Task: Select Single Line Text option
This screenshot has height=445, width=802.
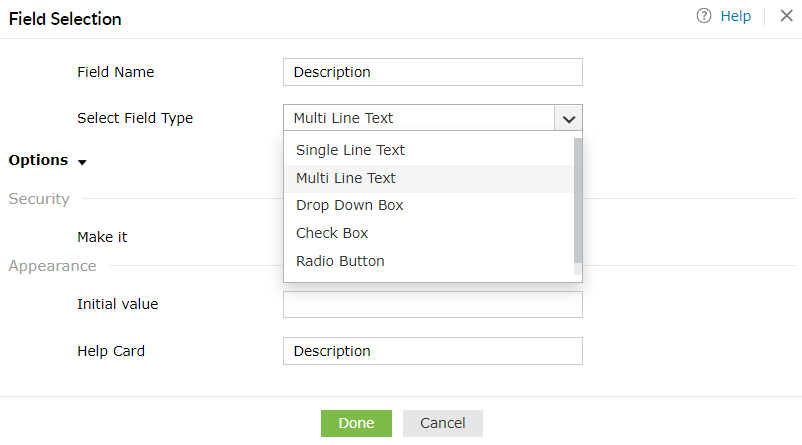Action: [350, 150]
